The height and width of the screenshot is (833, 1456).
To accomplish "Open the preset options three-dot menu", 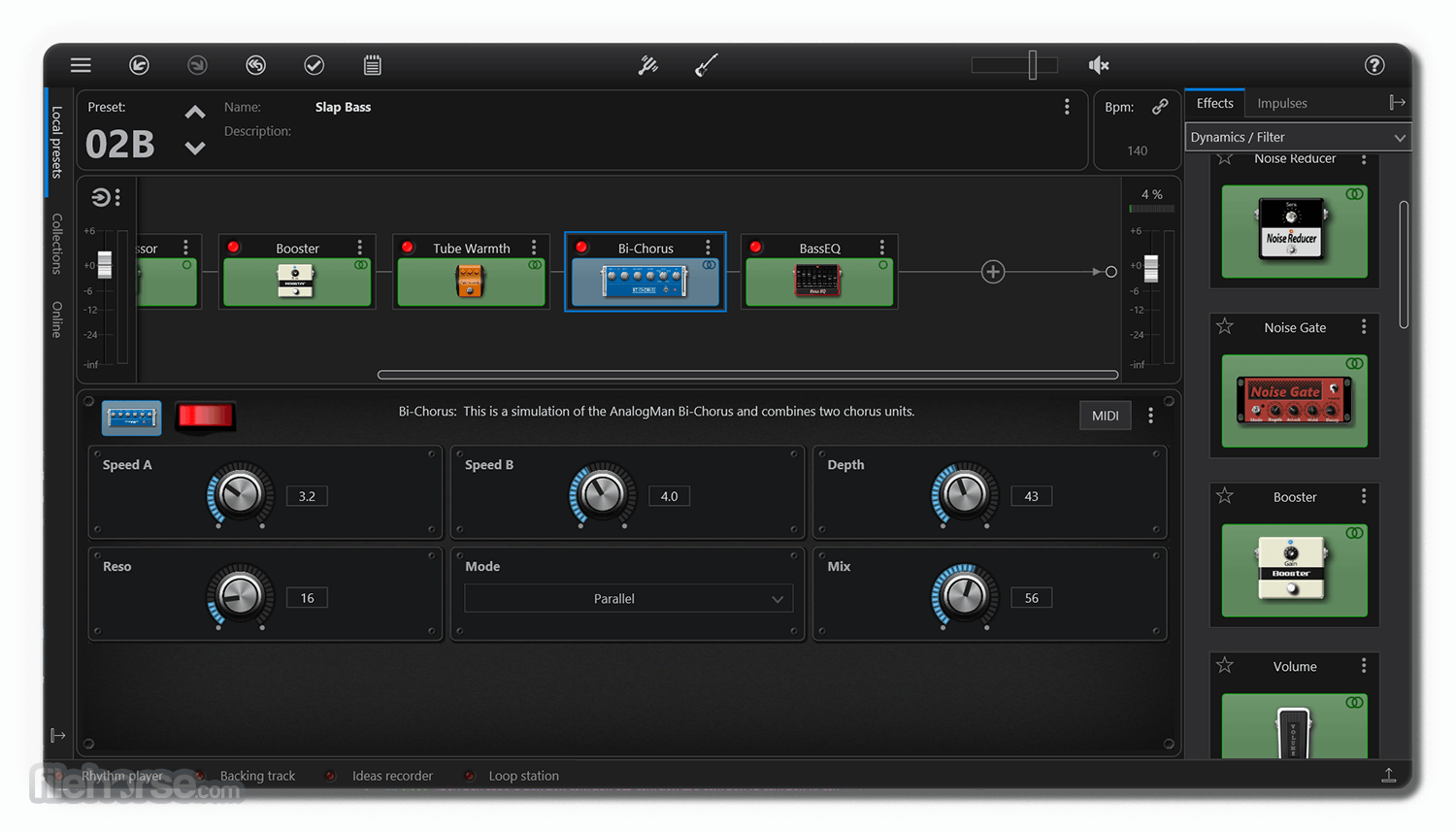I will [1067, 107].
